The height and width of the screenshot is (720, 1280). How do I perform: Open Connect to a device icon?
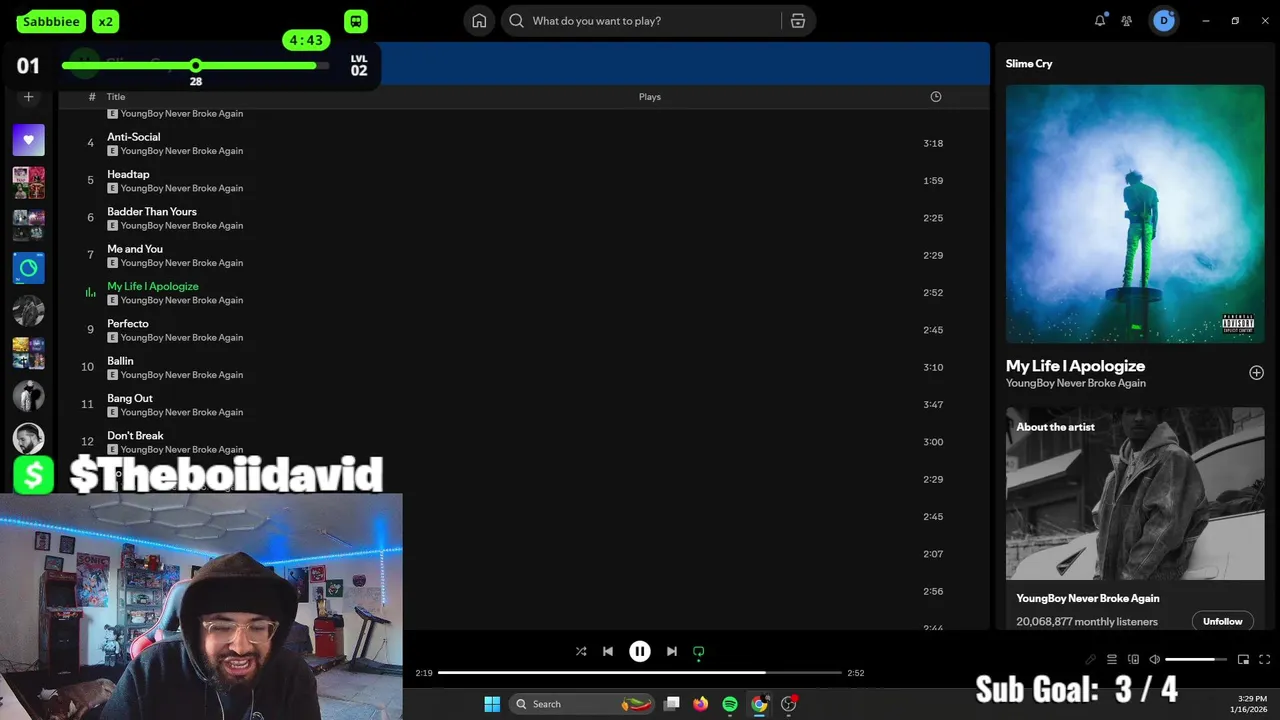(x=1133, y=659)
